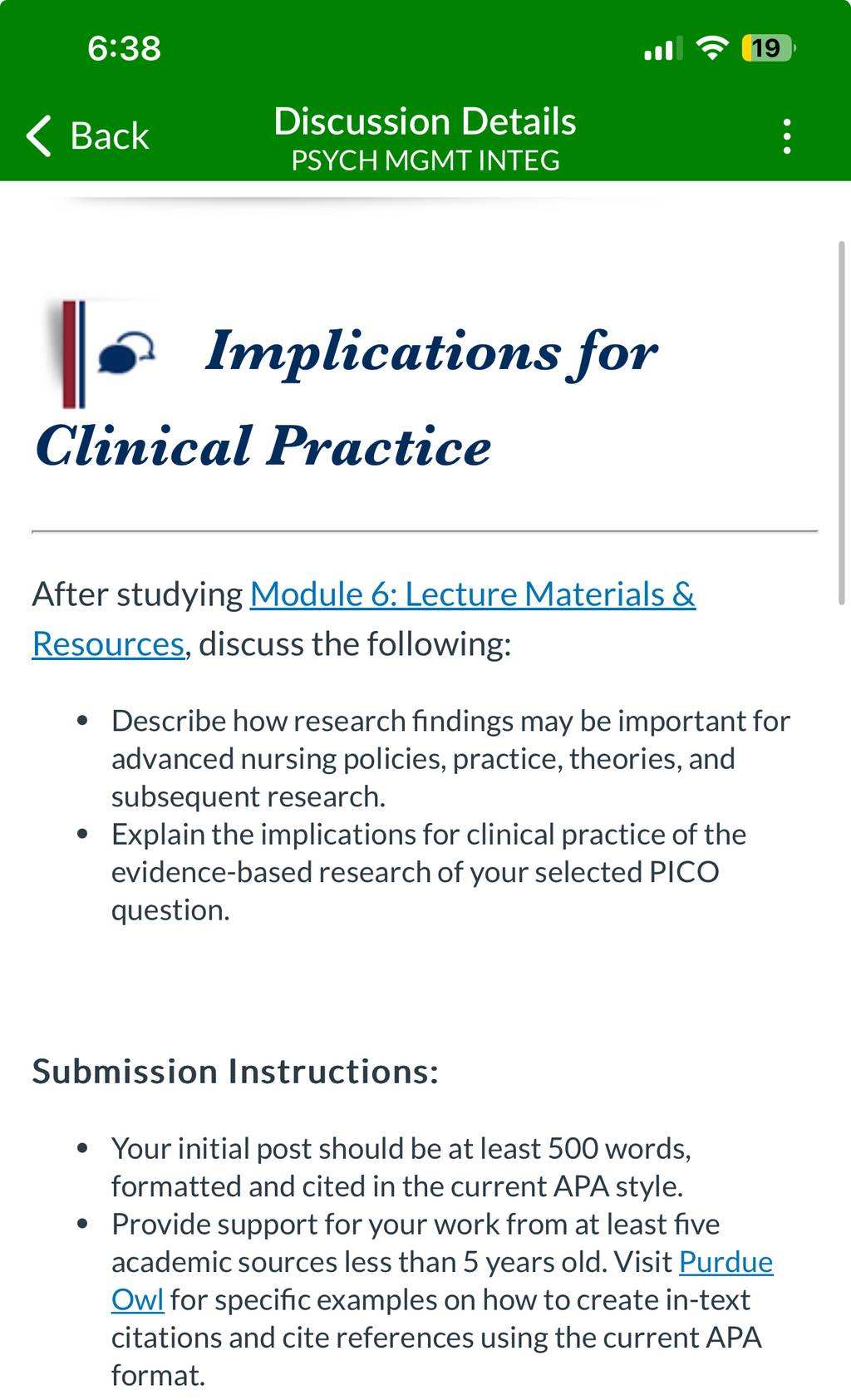Screen dimensions: 851x1400
Task: Open the Owl link text
Action: point(137,1299)
